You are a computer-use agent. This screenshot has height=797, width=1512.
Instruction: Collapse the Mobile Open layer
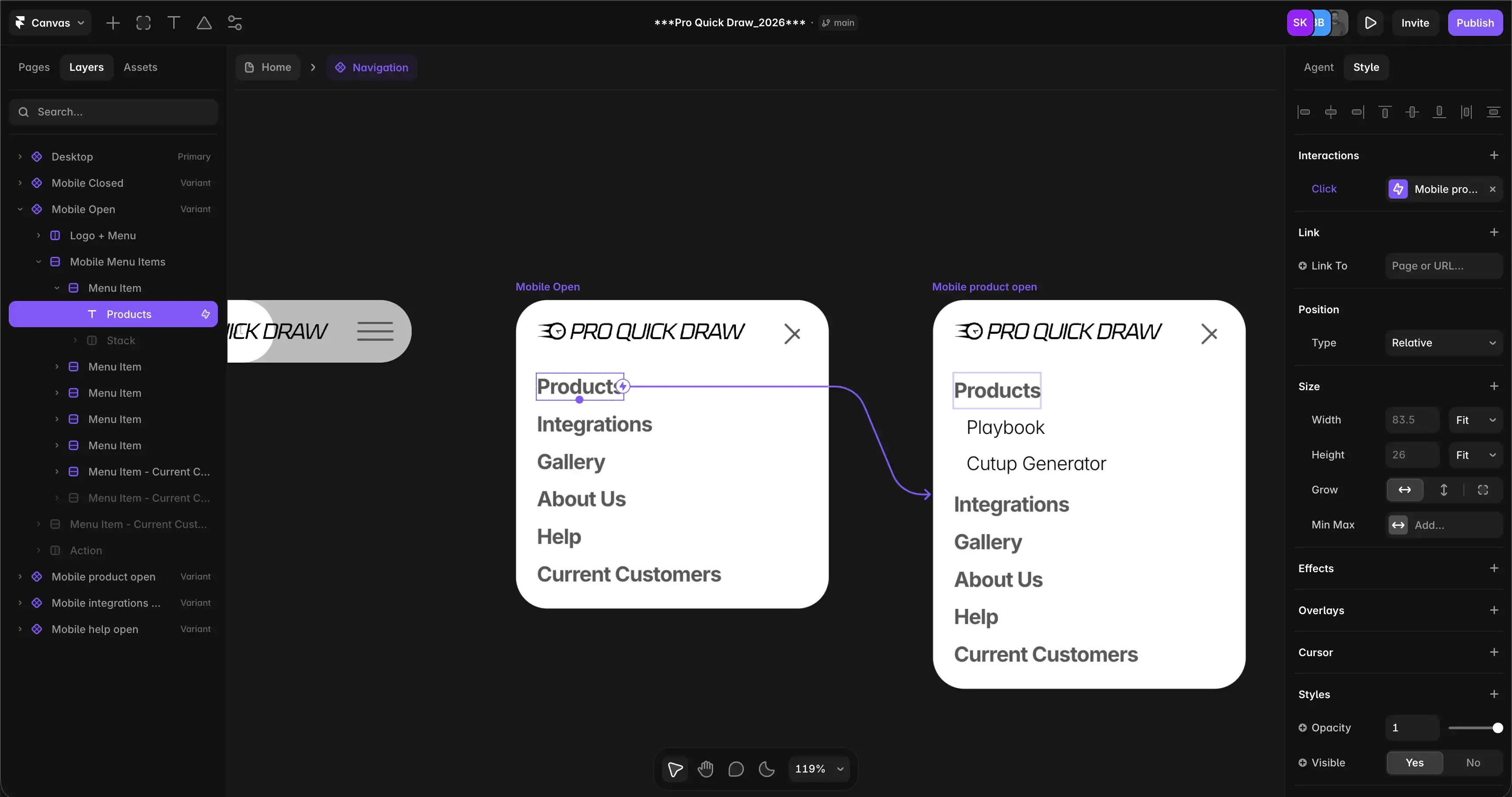pos(20,210)
